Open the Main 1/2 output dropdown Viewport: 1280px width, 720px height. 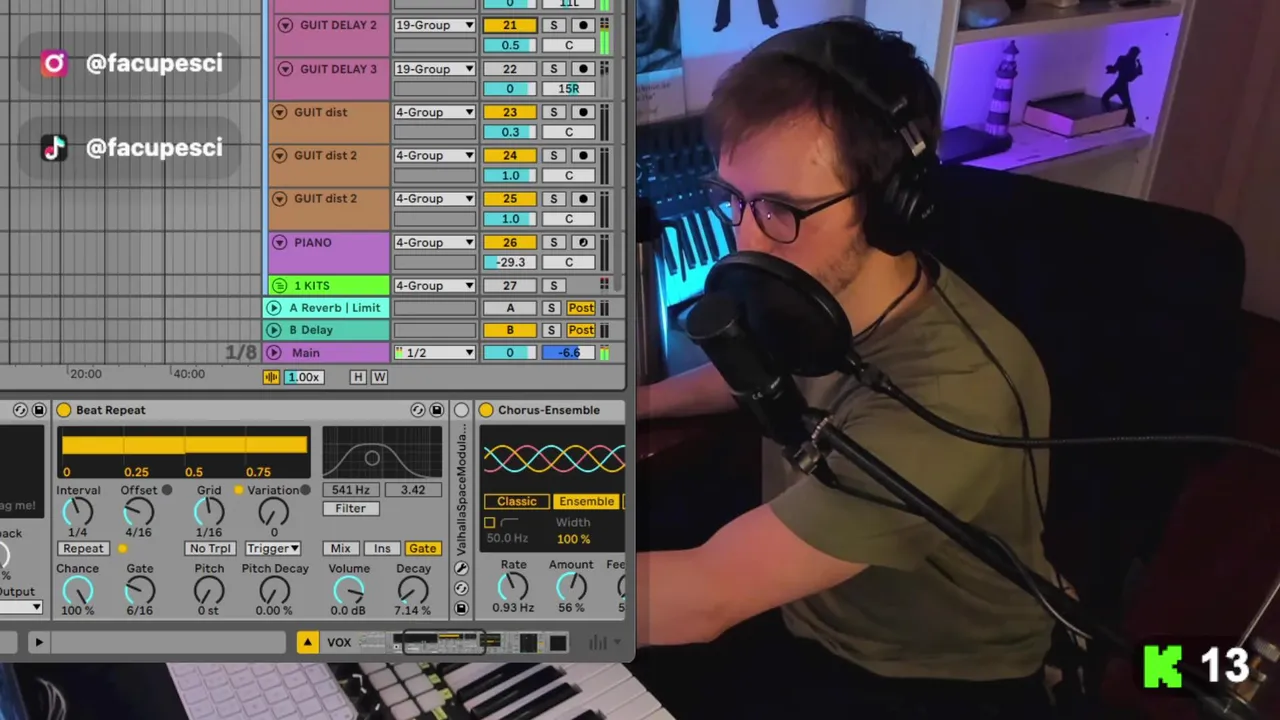(434, 352)
